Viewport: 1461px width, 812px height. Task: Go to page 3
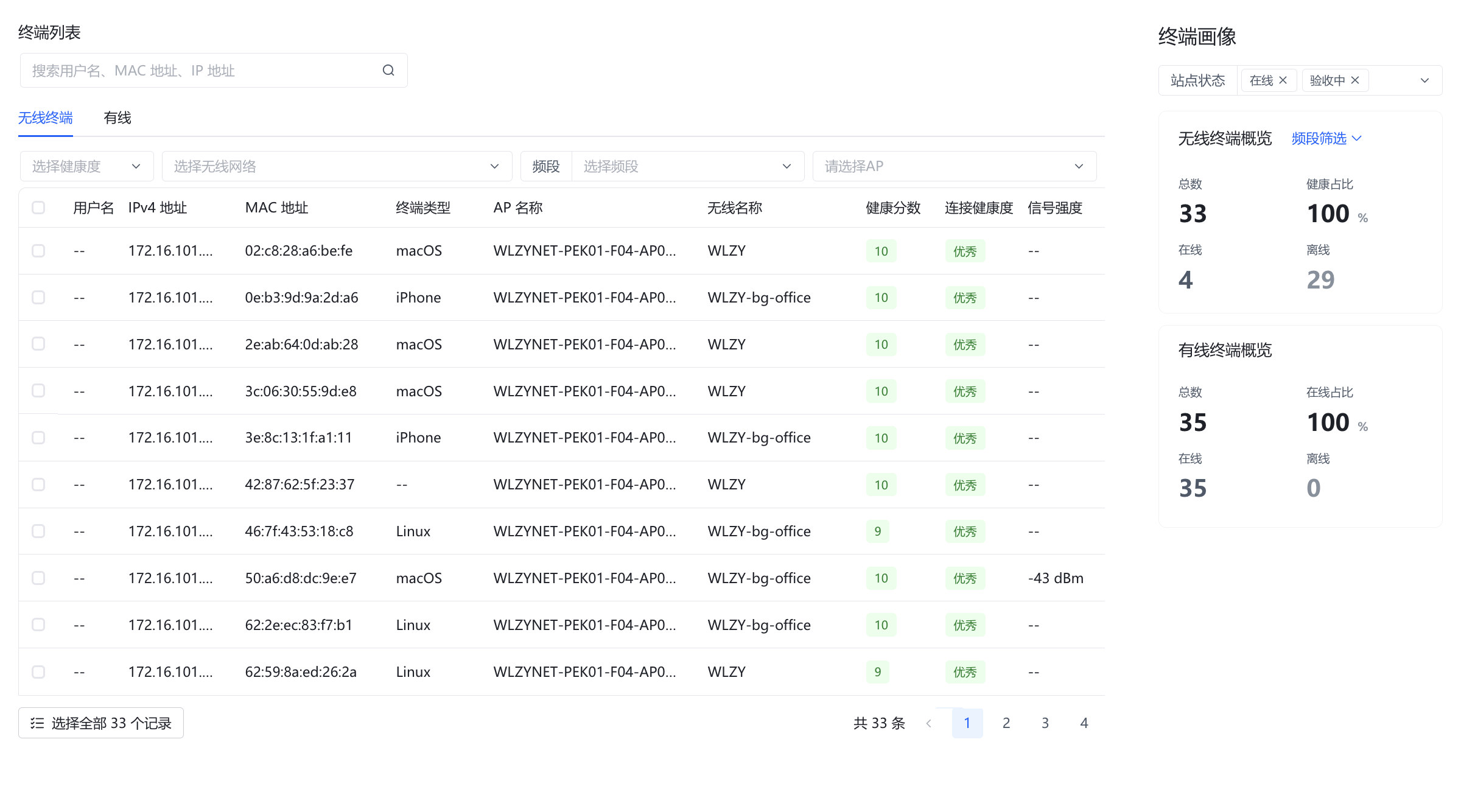point(1045,723)
